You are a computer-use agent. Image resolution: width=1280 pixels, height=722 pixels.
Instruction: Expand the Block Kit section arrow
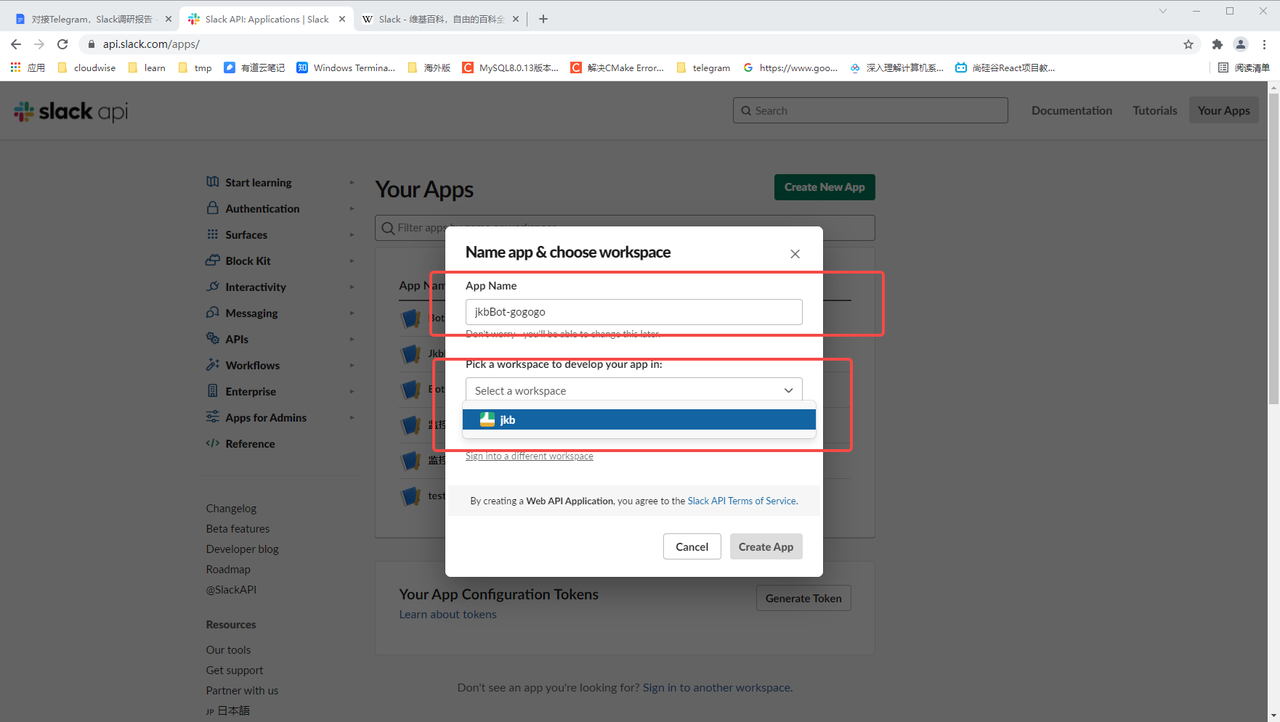click(x=352, y=260)
